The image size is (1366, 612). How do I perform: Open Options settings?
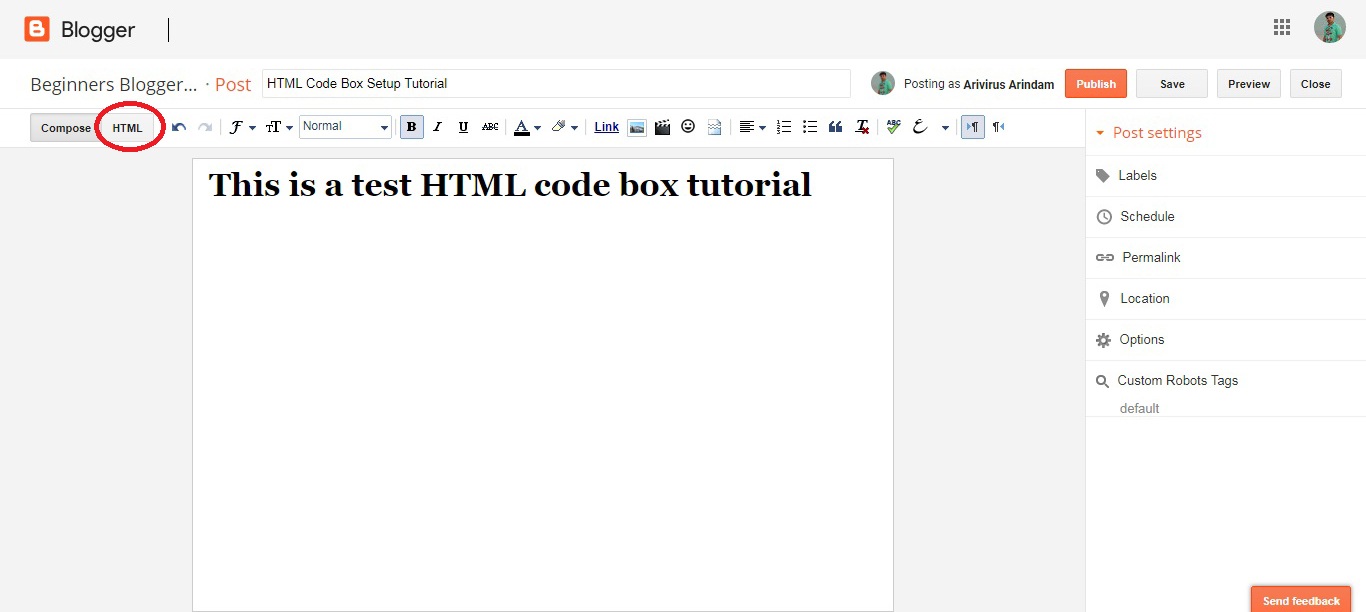1225,339
